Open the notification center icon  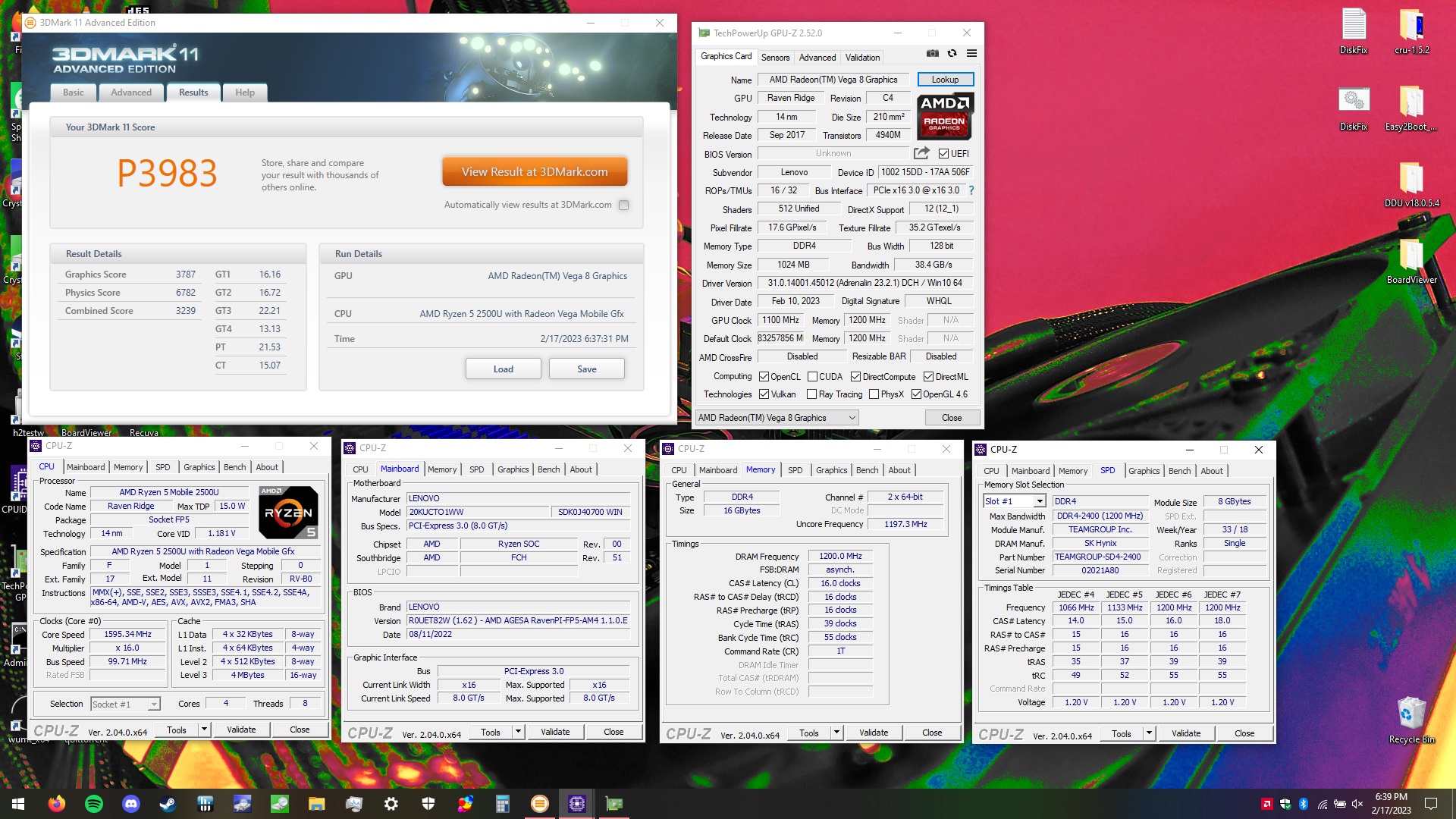coord(1431,804)
